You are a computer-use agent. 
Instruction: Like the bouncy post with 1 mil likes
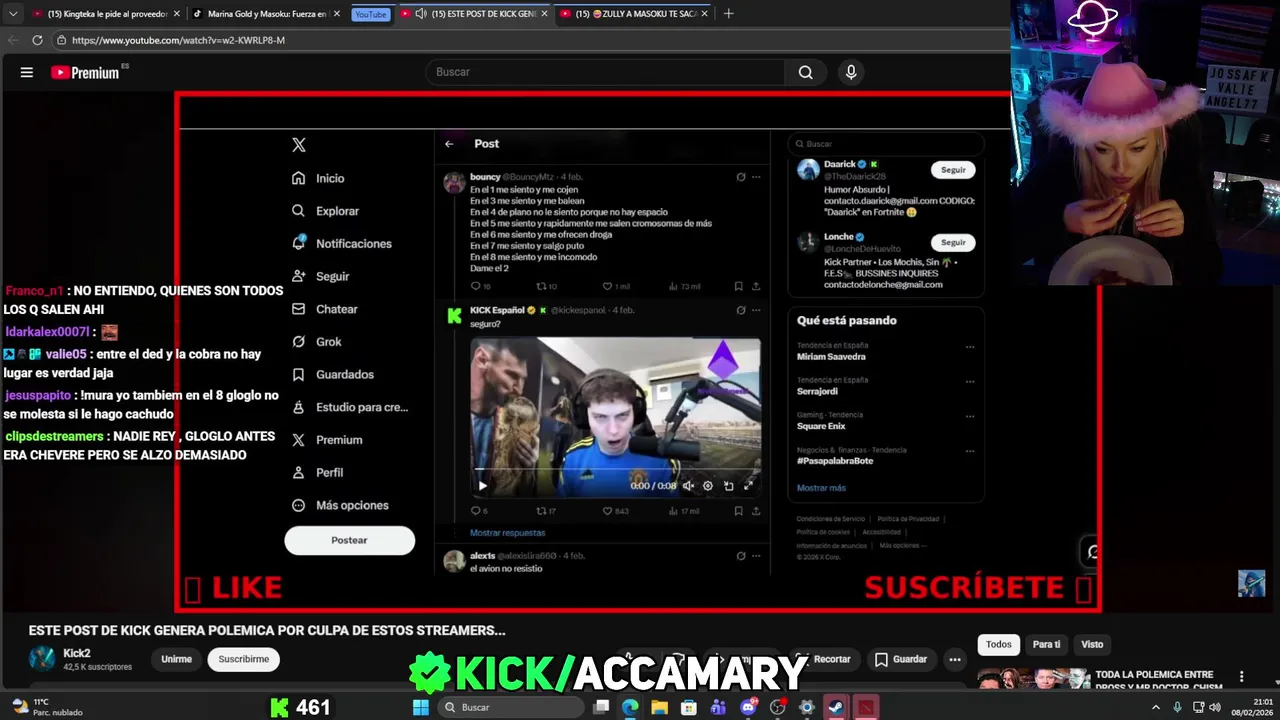coord(617,286)
